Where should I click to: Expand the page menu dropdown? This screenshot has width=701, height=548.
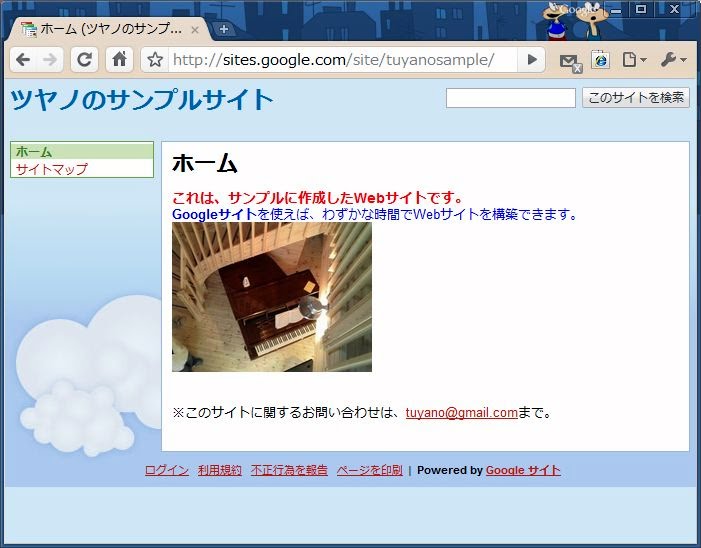coord(633,60)
